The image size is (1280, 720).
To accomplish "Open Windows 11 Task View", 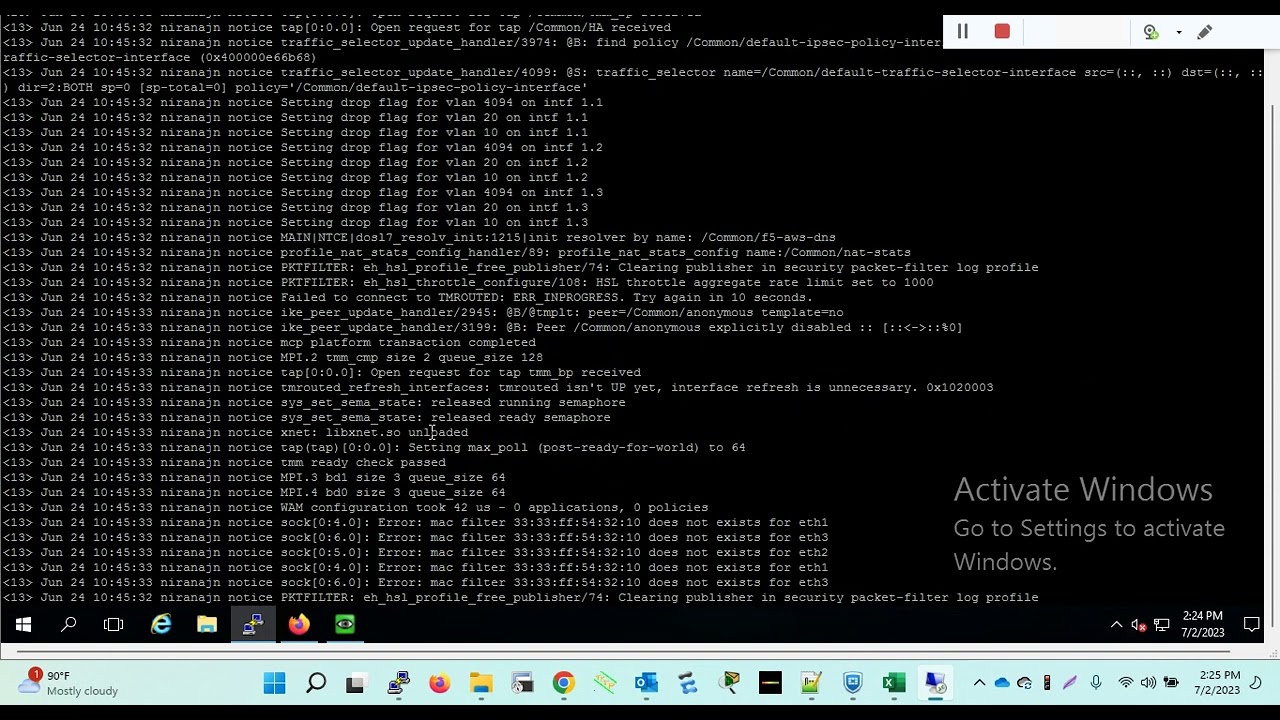I will (355, 684).
